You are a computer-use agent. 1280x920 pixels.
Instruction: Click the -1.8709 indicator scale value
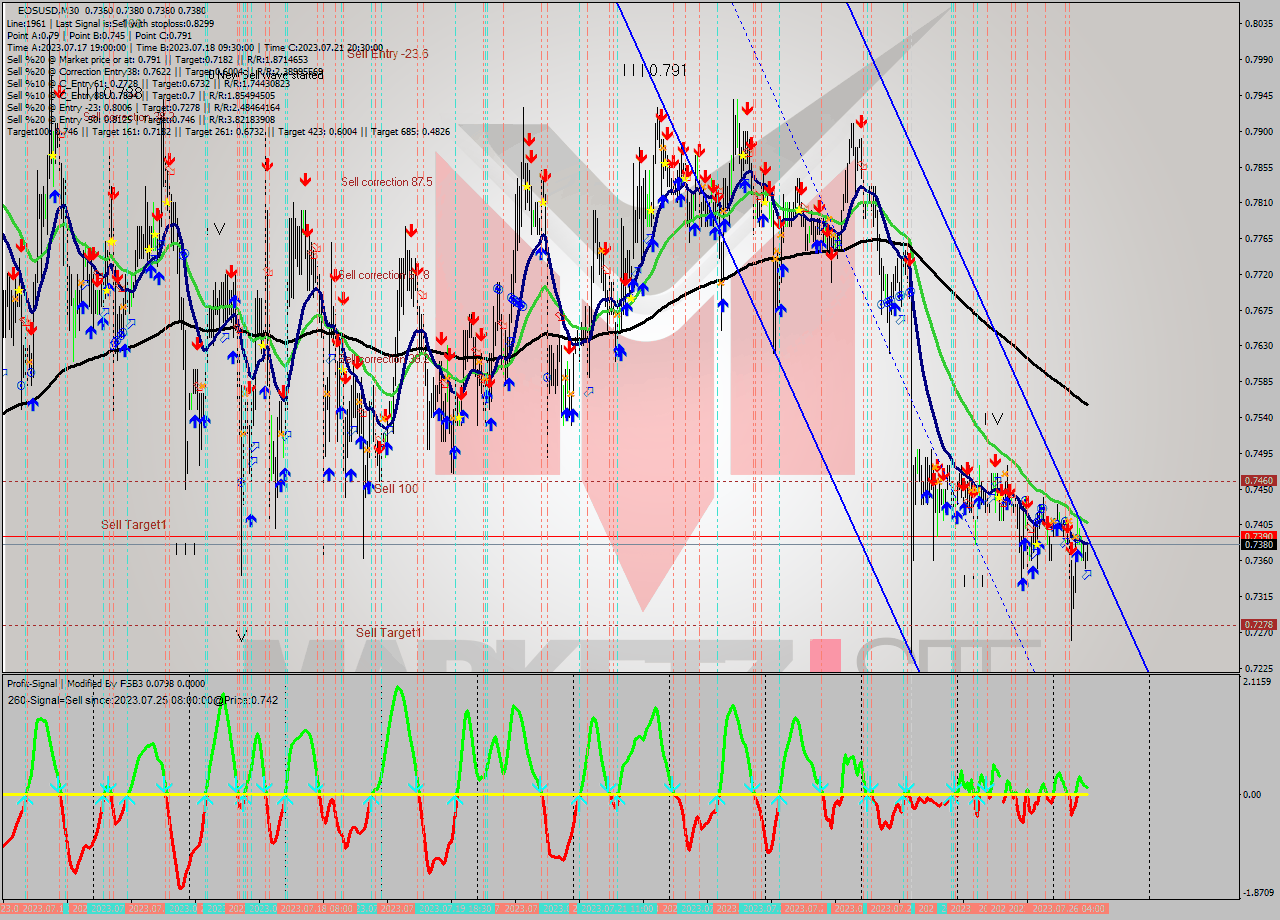click(x=1258, y=892)
